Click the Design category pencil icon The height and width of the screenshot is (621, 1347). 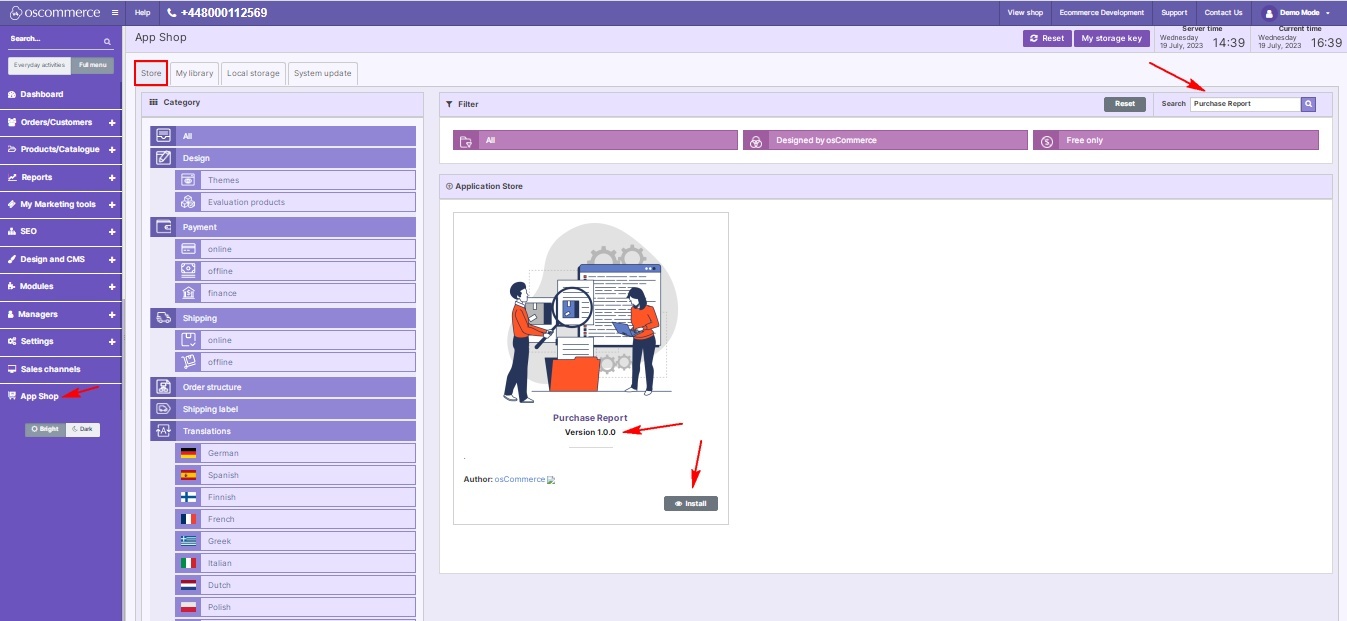tap(164, 158)
